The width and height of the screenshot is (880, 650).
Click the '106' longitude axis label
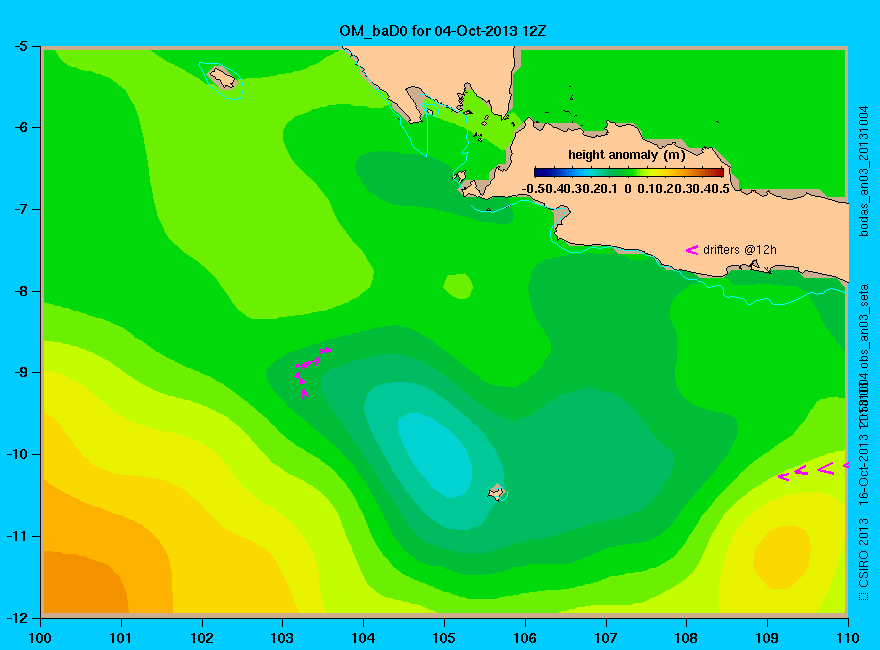(525, 638)
